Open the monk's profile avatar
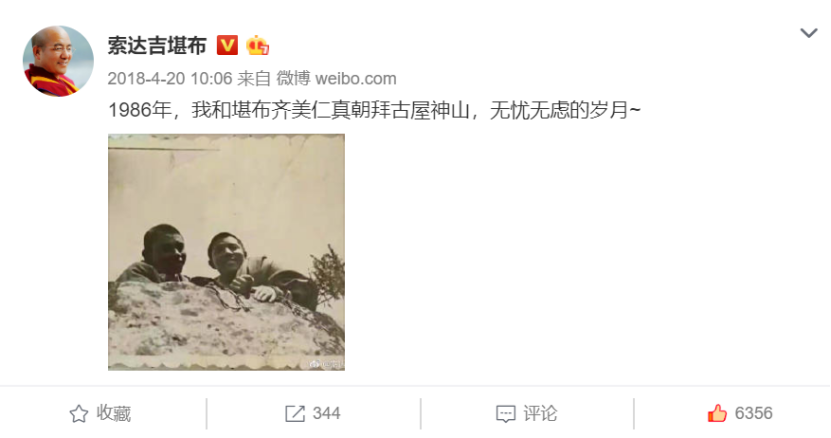Image resolution: width=831 pixels, height=438 pixels. pos(58,61)
